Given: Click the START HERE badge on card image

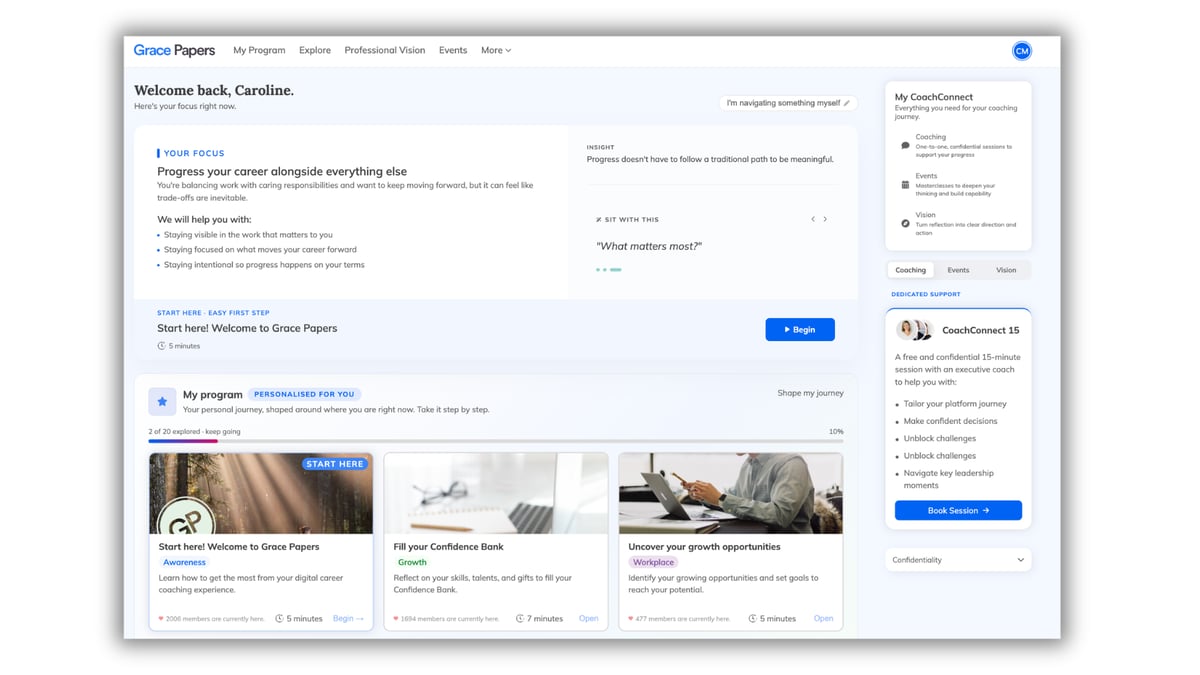Looking at the screenshot, I should (336, 464).
